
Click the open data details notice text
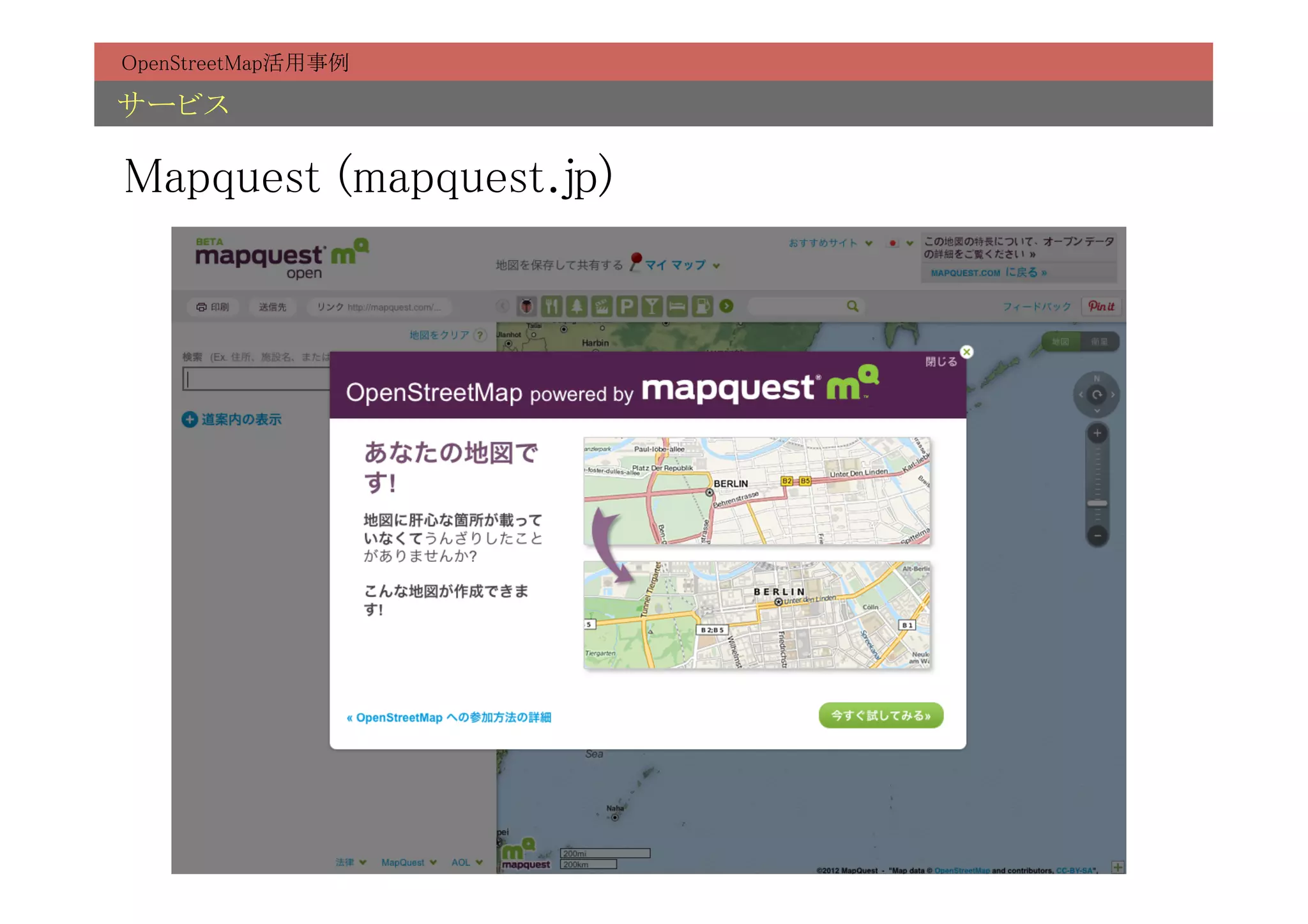[1019, 247]
